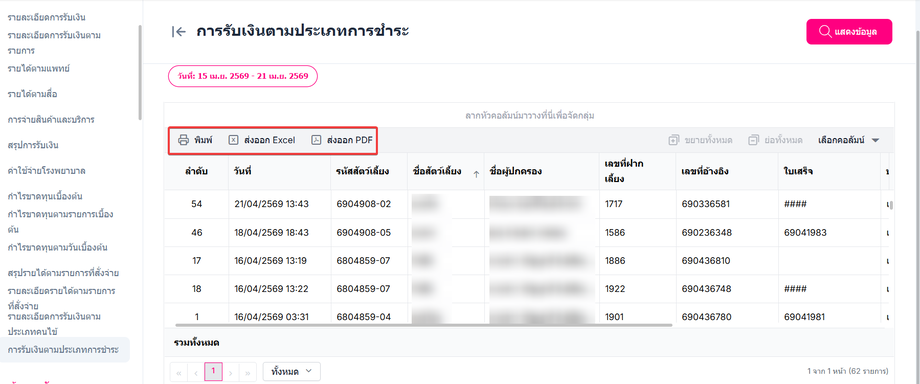Sort by the ลำดับ column header
Viewport: 920px width, 384px height.
tap(197, 171)
